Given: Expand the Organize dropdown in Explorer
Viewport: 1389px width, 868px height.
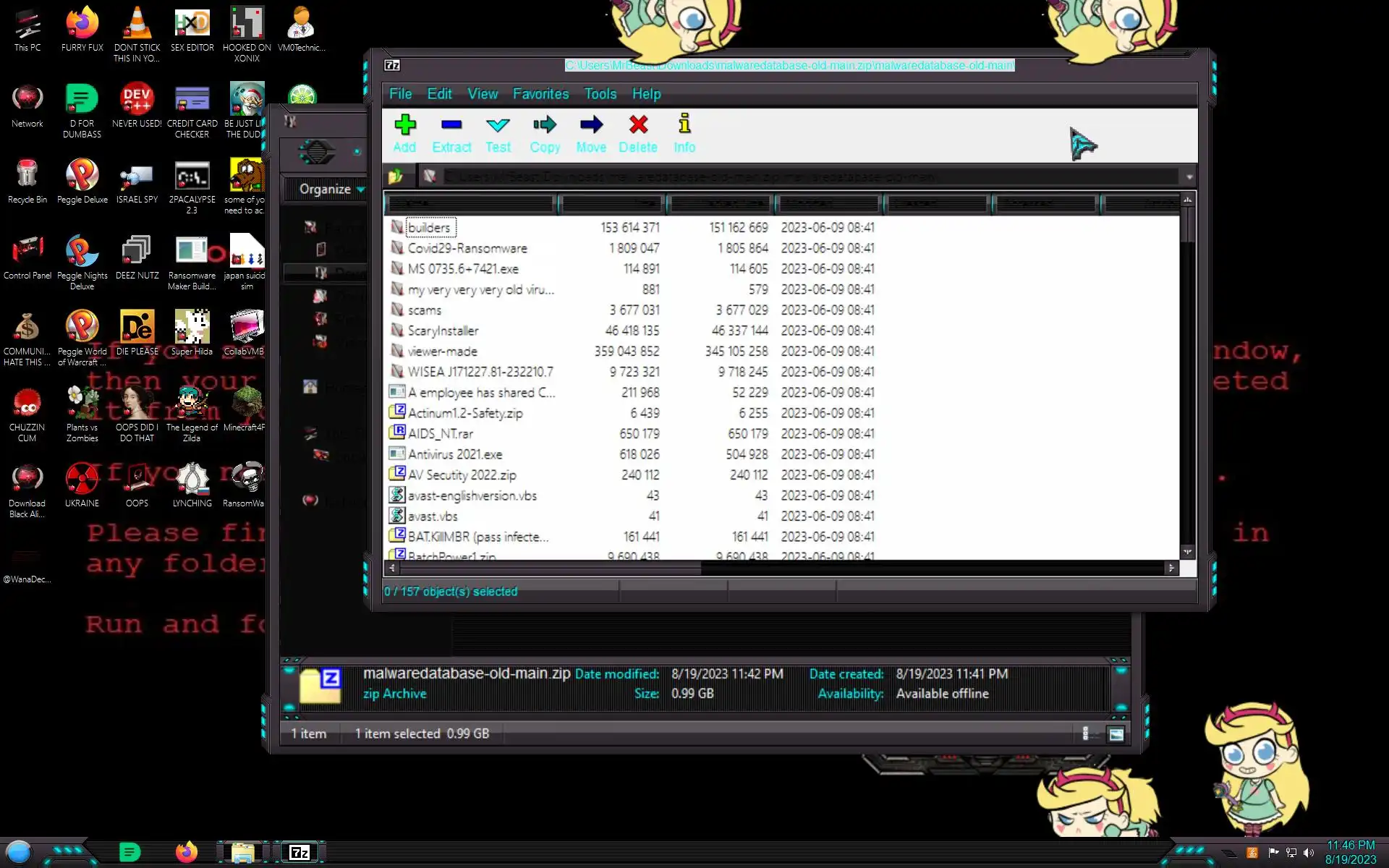Looking at the screenshot, I should click(332, 190).
